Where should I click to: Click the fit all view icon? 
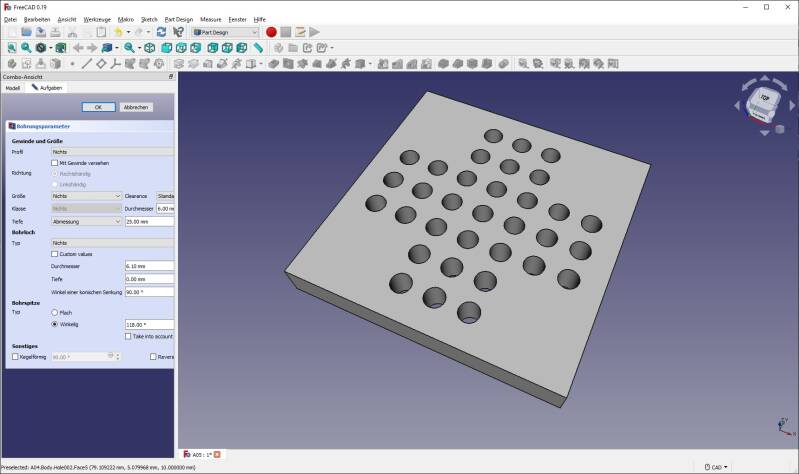[x=11, y=47]
